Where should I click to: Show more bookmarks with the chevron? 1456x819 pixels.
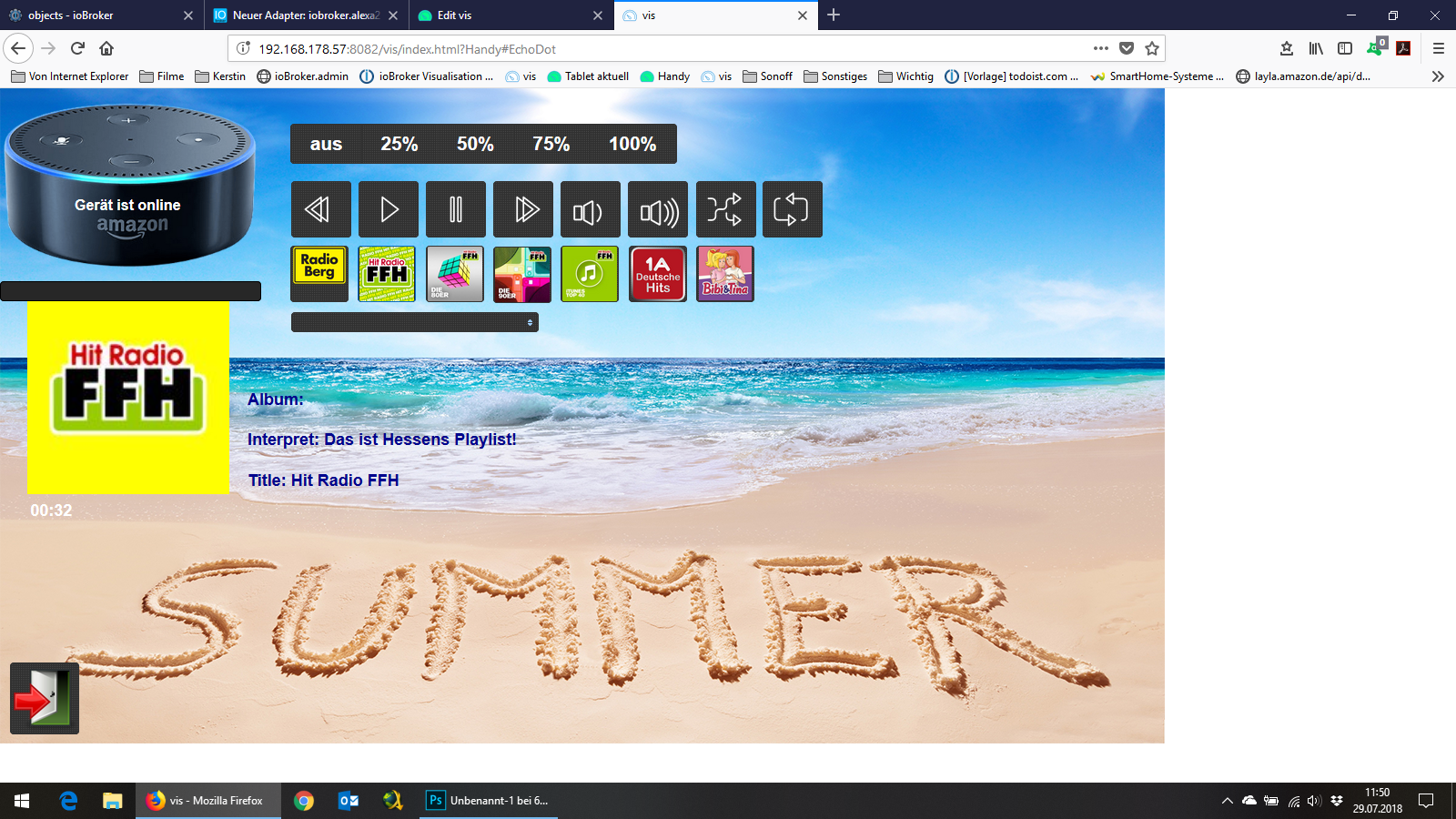tap(1438, 76)
